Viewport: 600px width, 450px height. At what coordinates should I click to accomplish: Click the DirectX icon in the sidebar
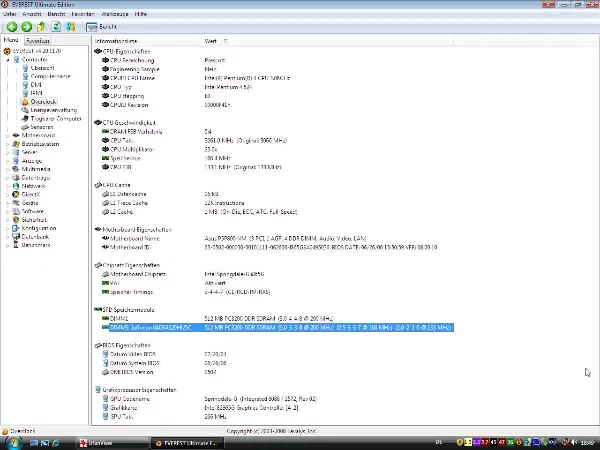coord(15,194)
